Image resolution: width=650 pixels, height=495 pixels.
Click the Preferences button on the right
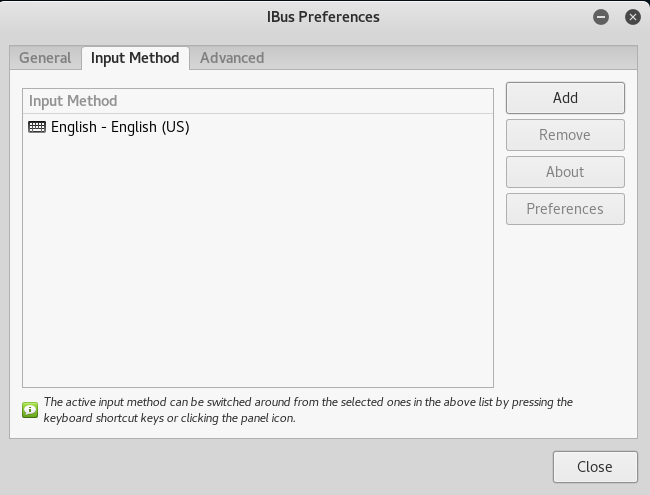tap(565, 209)
